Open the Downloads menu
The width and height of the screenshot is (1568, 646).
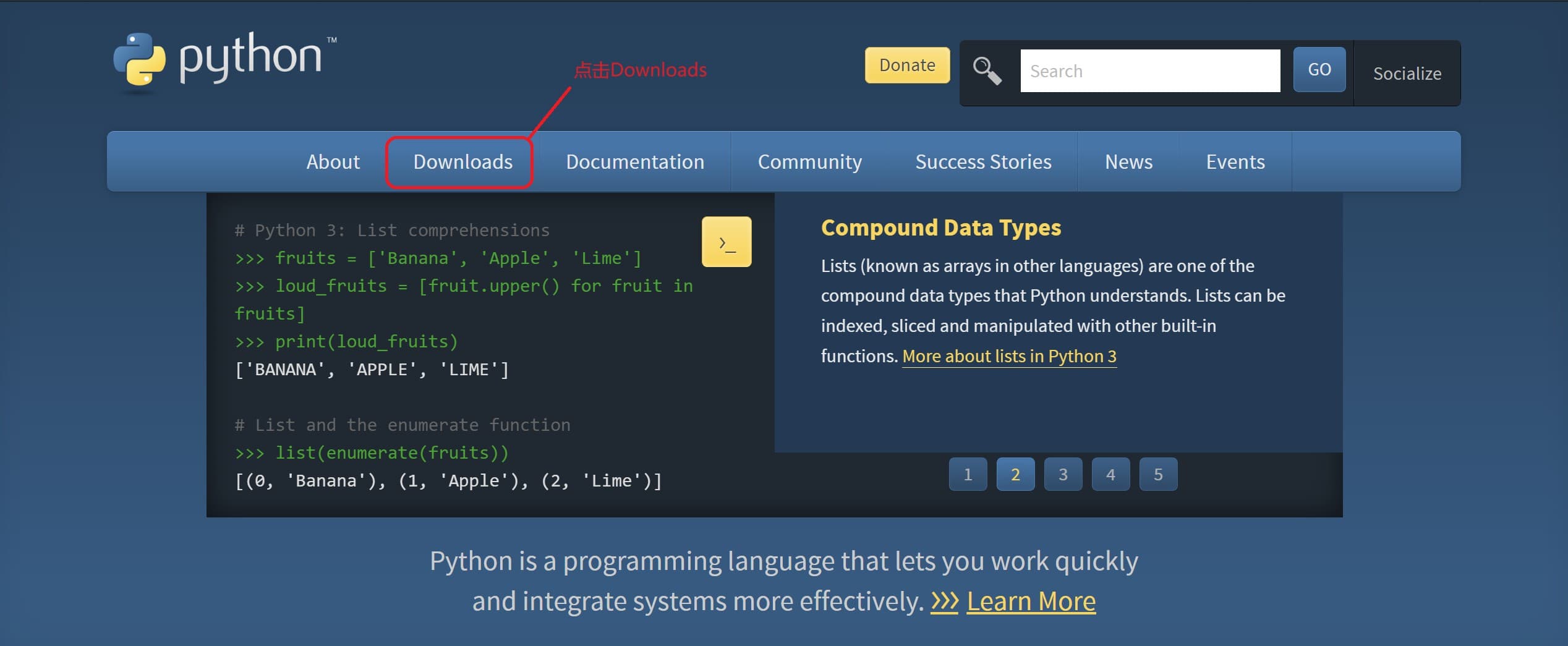click(x=462, y=161)
